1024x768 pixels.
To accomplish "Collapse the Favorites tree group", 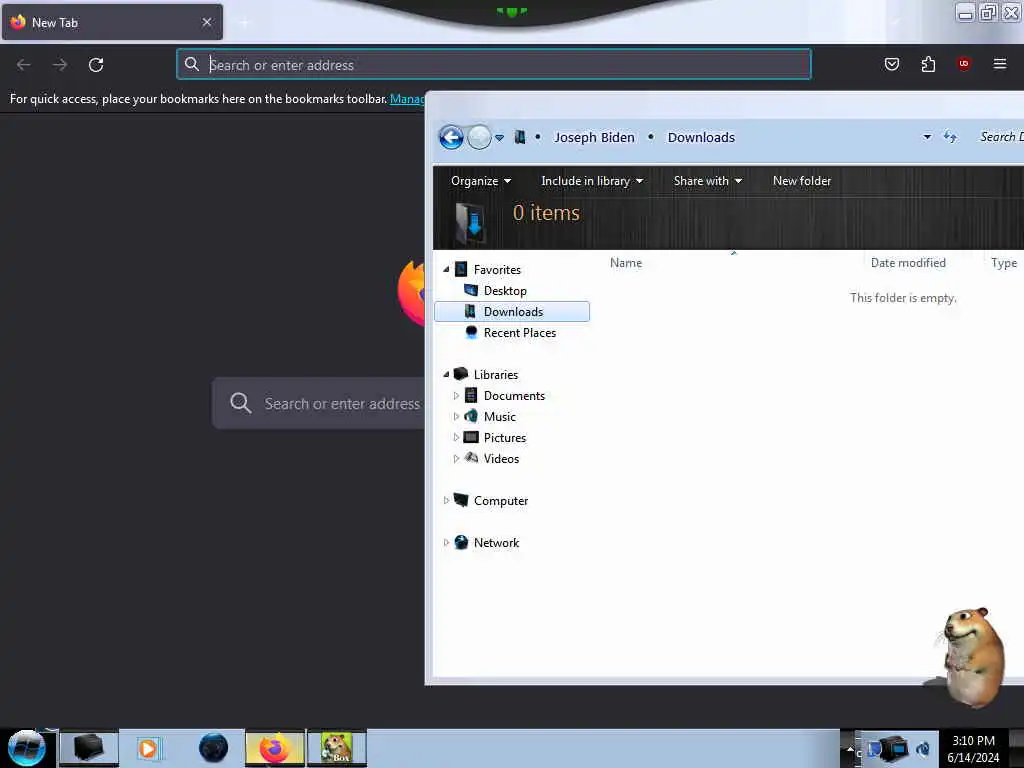I will (447, 269).
